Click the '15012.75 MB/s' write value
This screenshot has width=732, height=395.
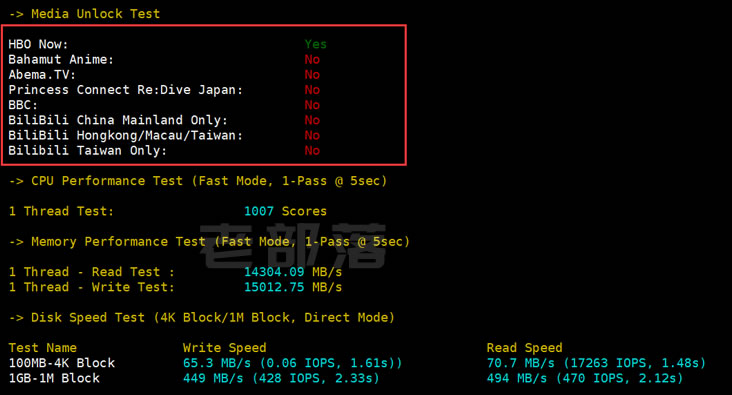tap(293, 287)
